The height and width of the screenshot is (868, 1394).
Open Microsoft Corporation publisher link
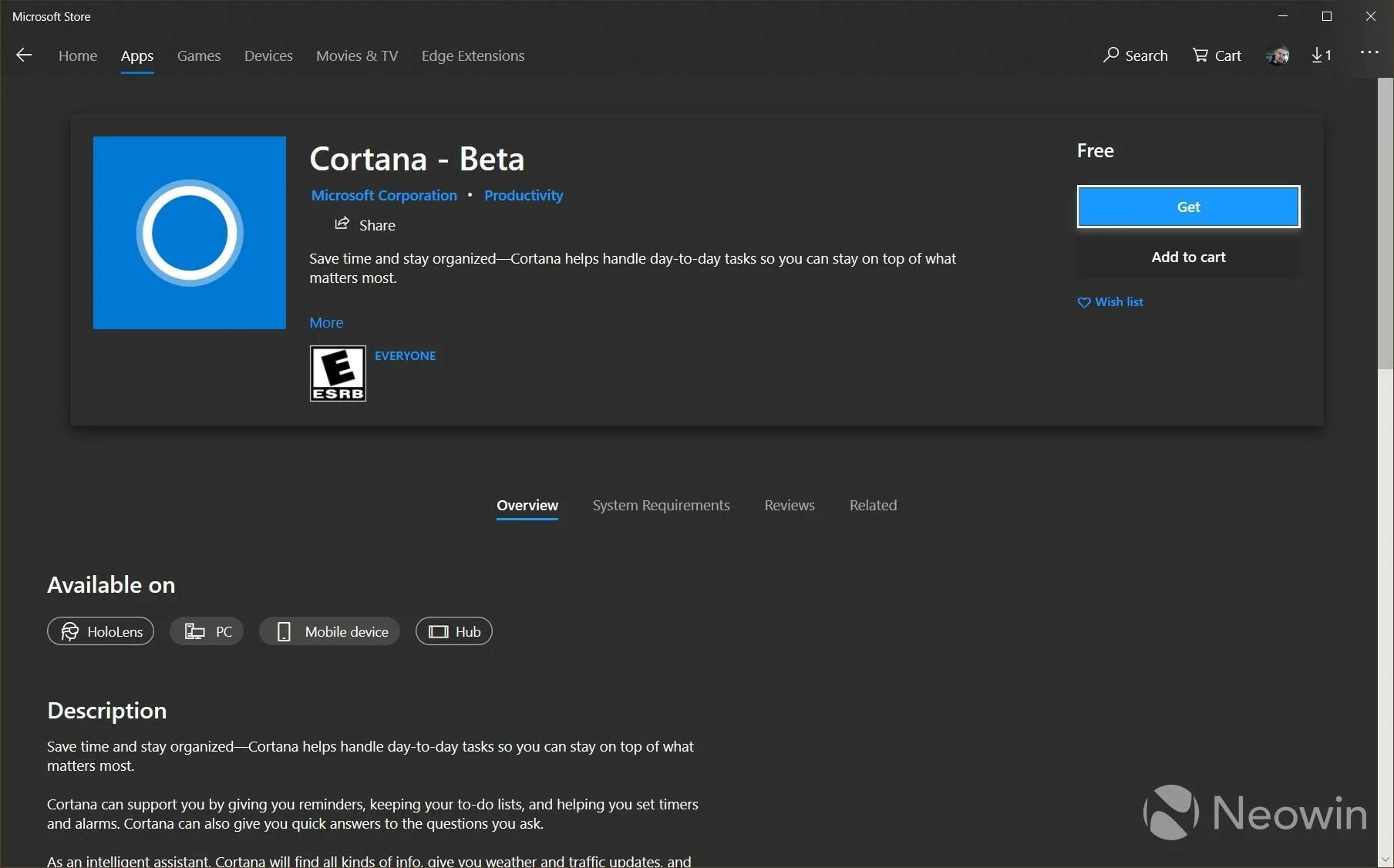[x=384, y=196]
